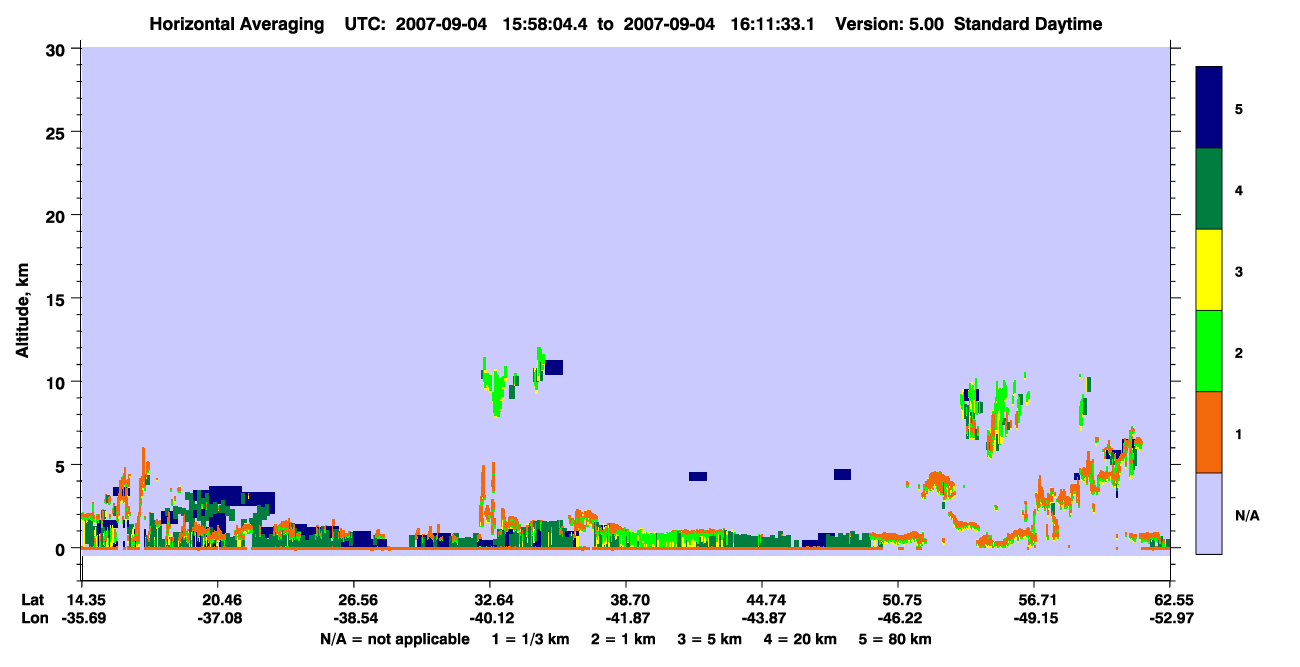This screenshot has width=1300, height=667.
Task: Click the lavender N/A colorbar segment
Action: [1209, 513]
